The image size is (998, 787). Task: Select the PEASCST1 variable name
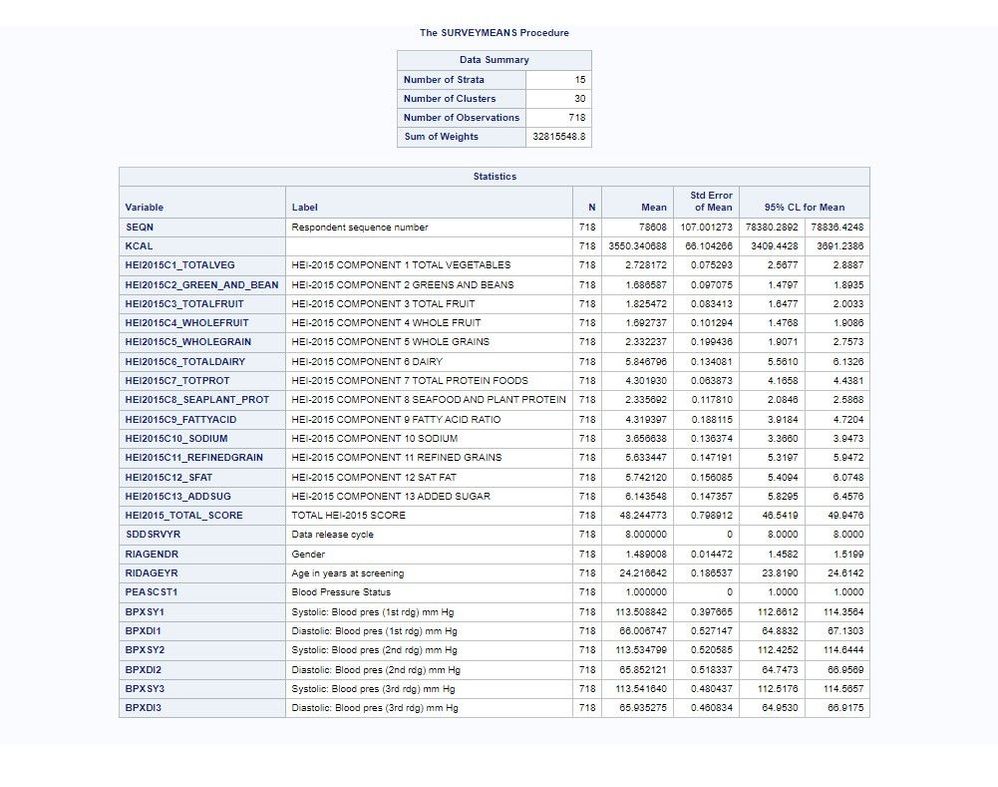pyautogui.click(x=151, y=593)
